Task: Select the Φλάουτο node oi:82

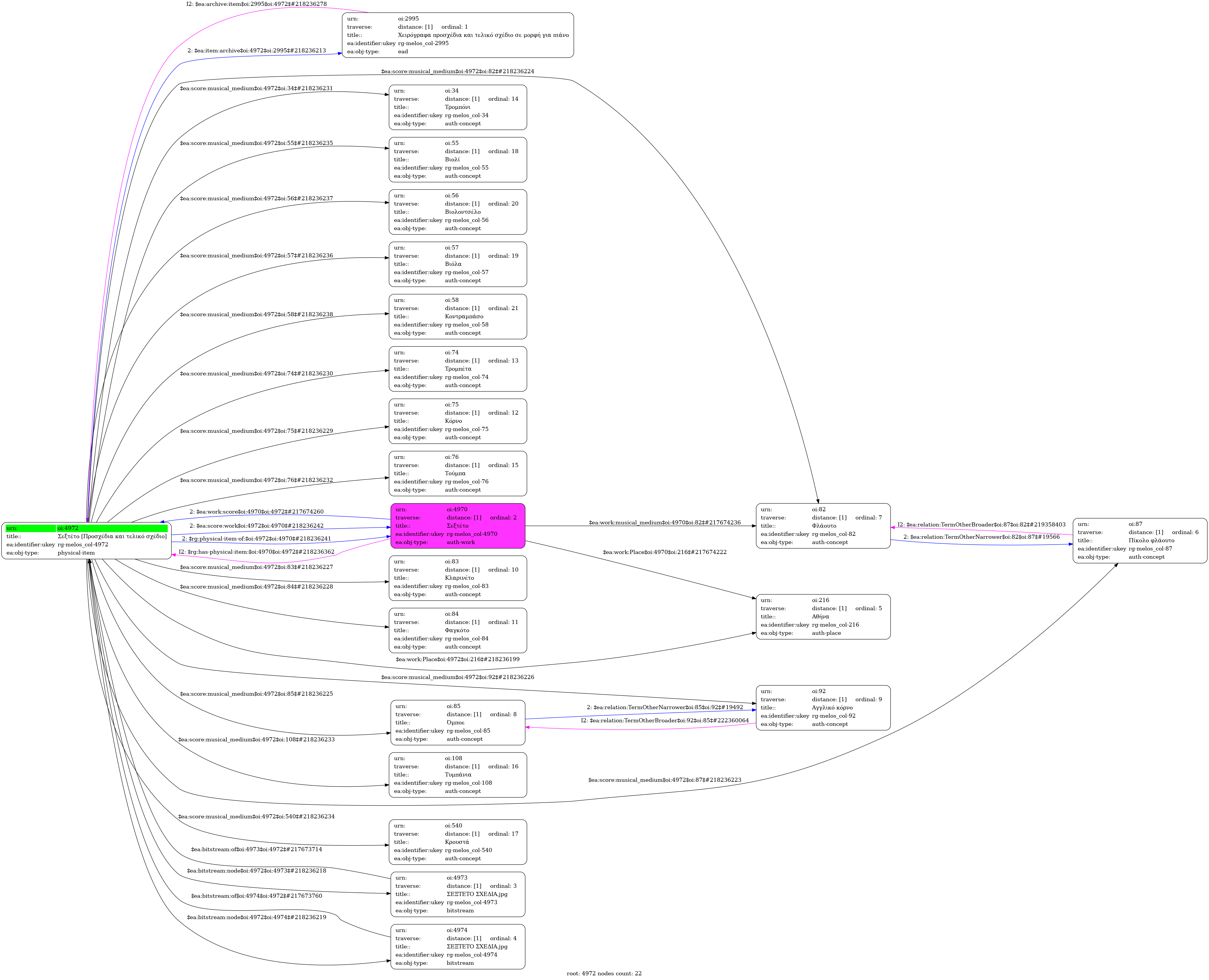Action: click(823, 526)
